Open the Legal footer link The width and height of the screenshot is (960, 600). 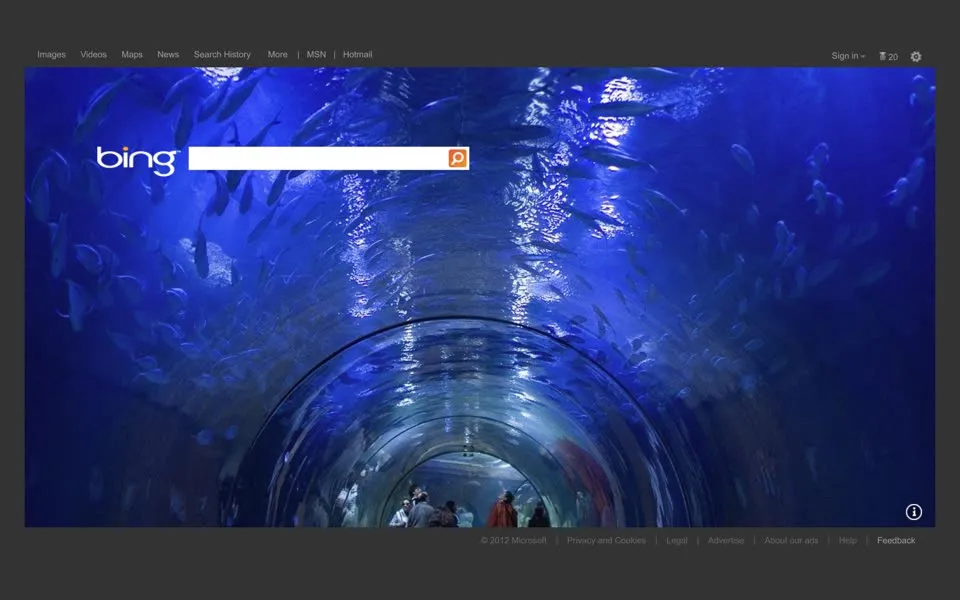677,541
